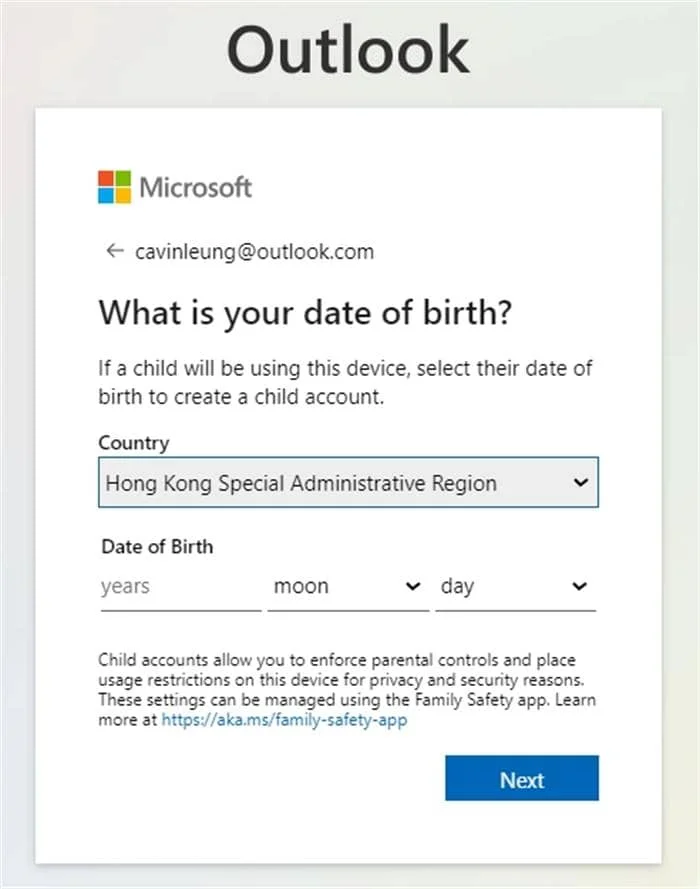
Task: Click the chevron beside the moon selector
Action: (x=413, y=586)
